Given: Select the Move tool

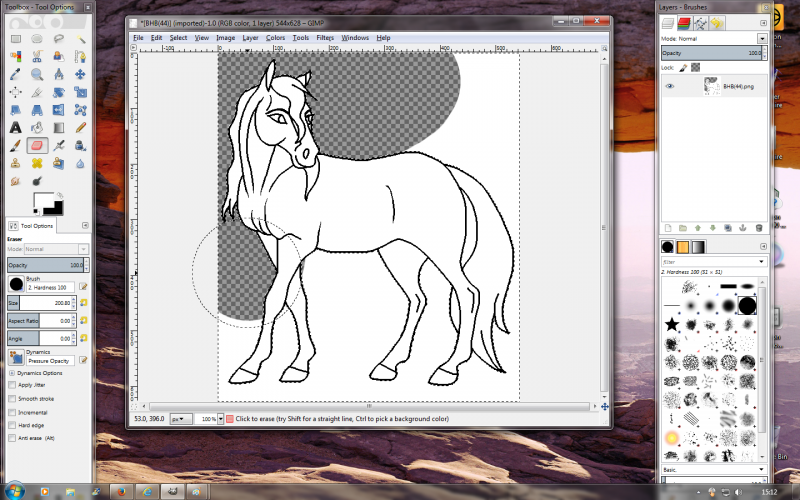Looking at the screenshot, I should click(80, 74).
